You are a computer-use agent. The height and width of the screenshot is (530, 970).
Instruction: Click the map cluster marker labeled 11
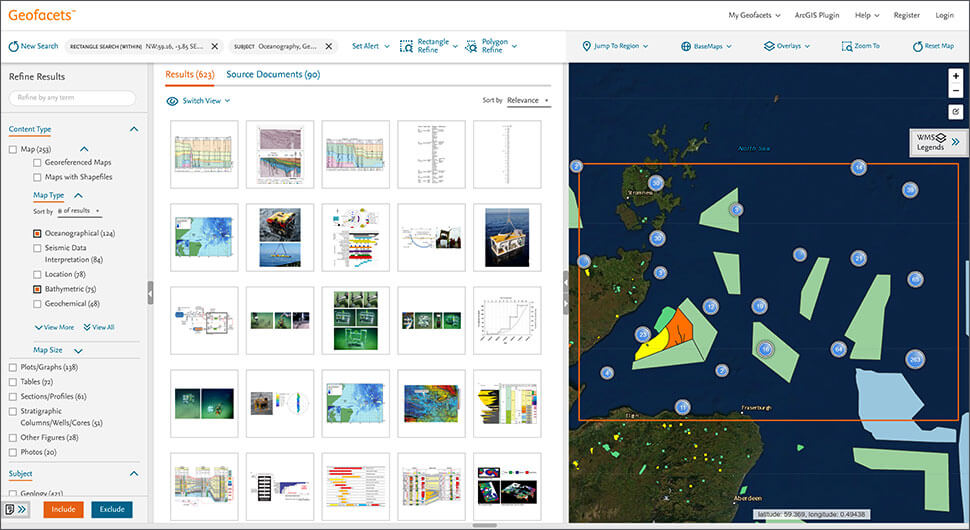click(682, 407)
